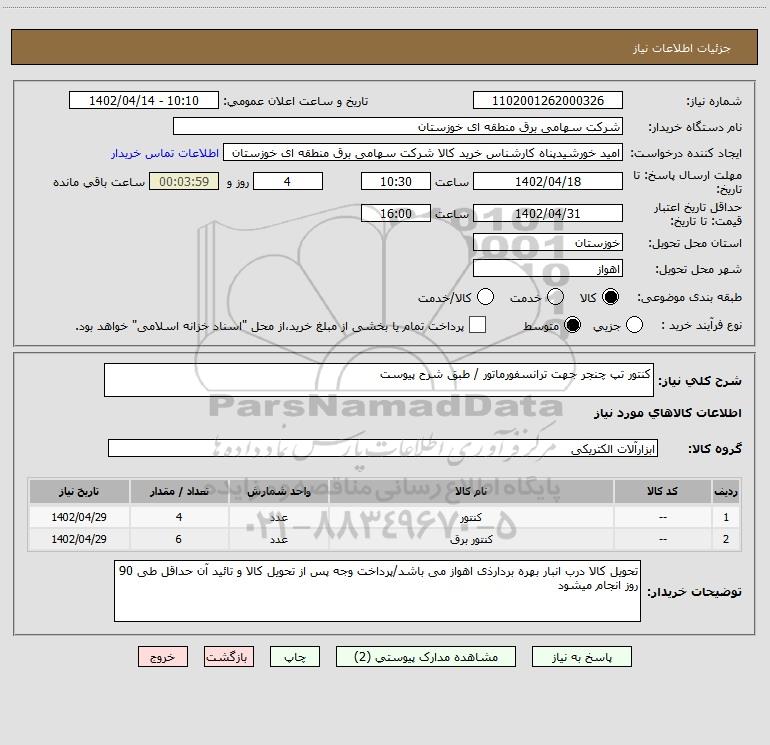Click quantity 4 in row 1
Image resolution: width=770 pixels, height=745 pixels.
point(179,517)
